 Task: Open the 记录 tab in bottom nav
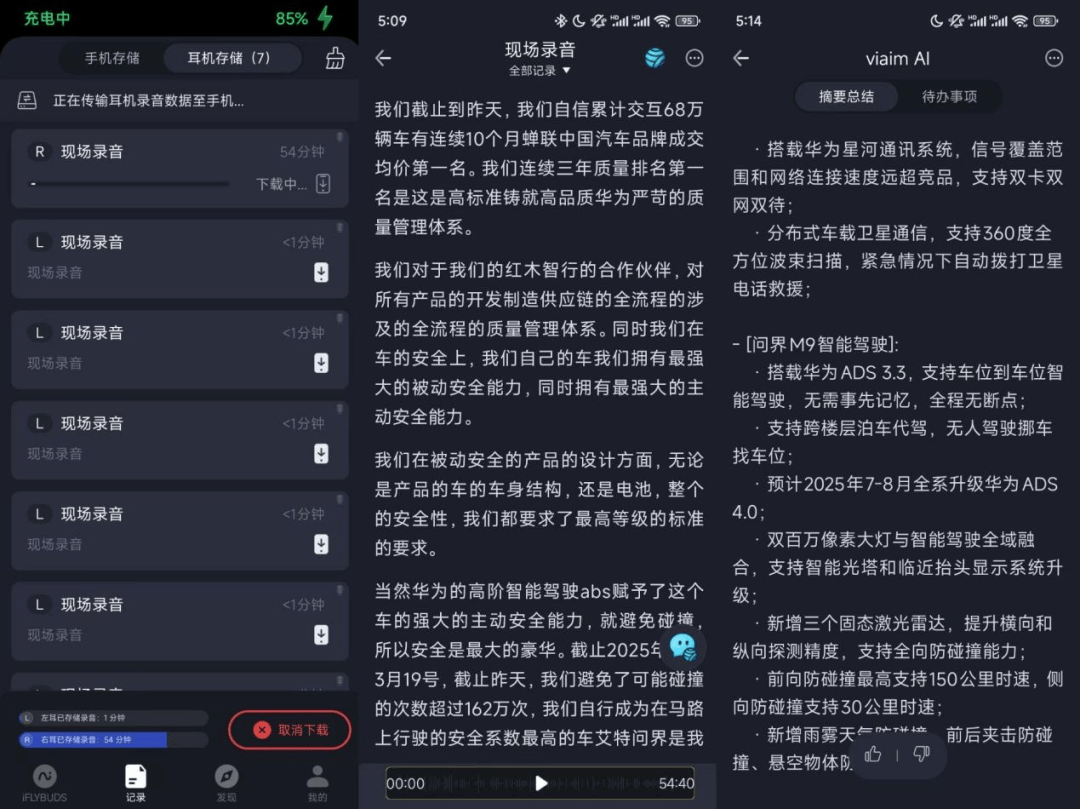tap(136, 783)
